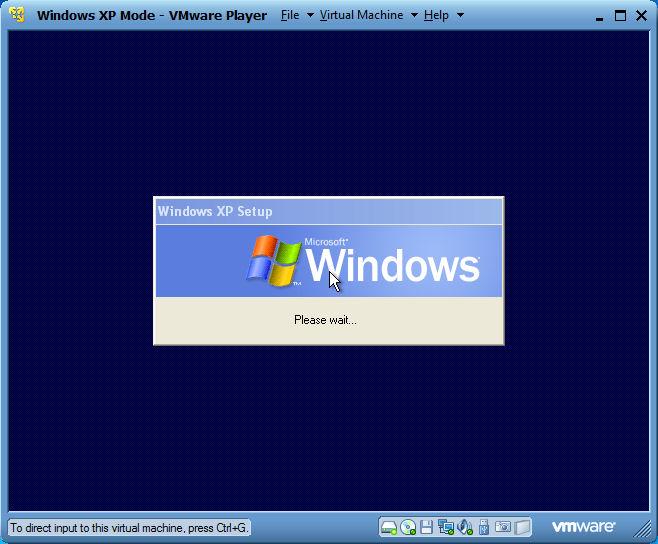The image size is (658, 544).
Task: Expand the dropdown arrow beside Help
Action: click(x=459, y=16)
